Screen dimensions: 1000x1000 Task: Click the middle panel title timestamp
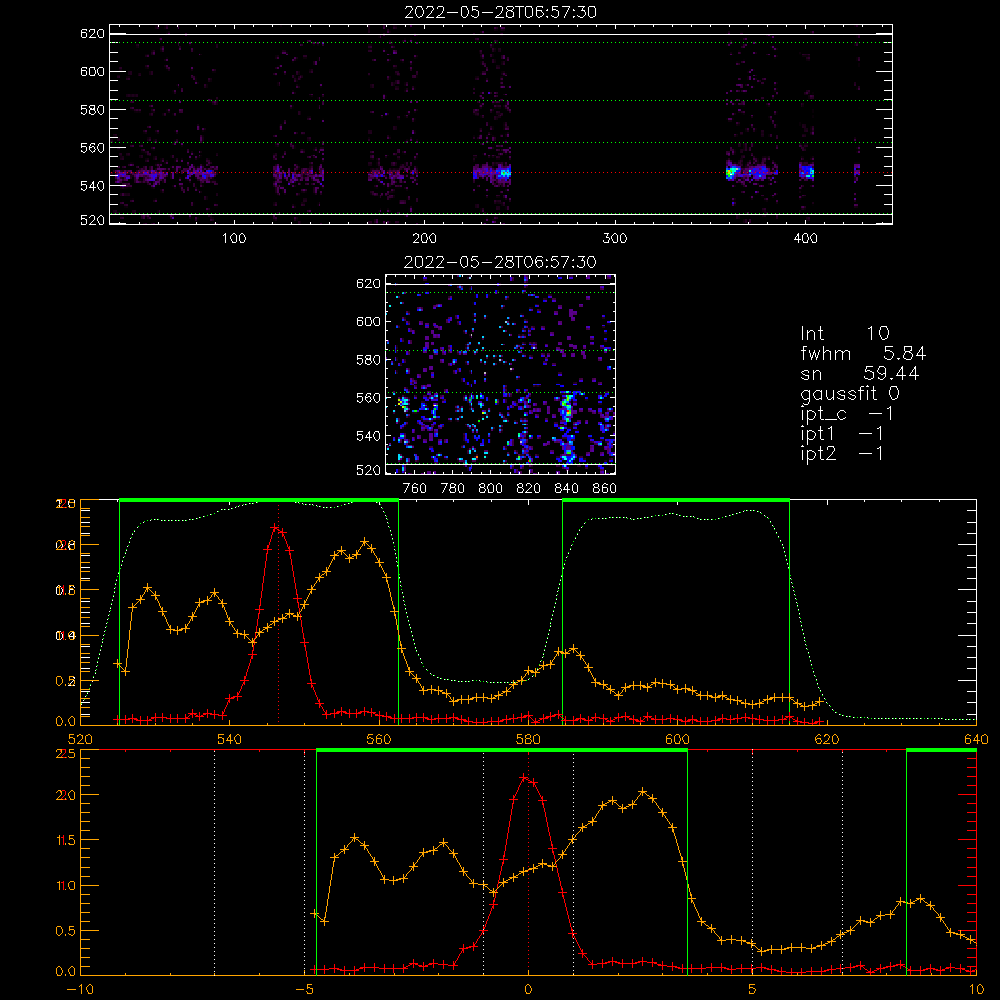click(500, 262)
